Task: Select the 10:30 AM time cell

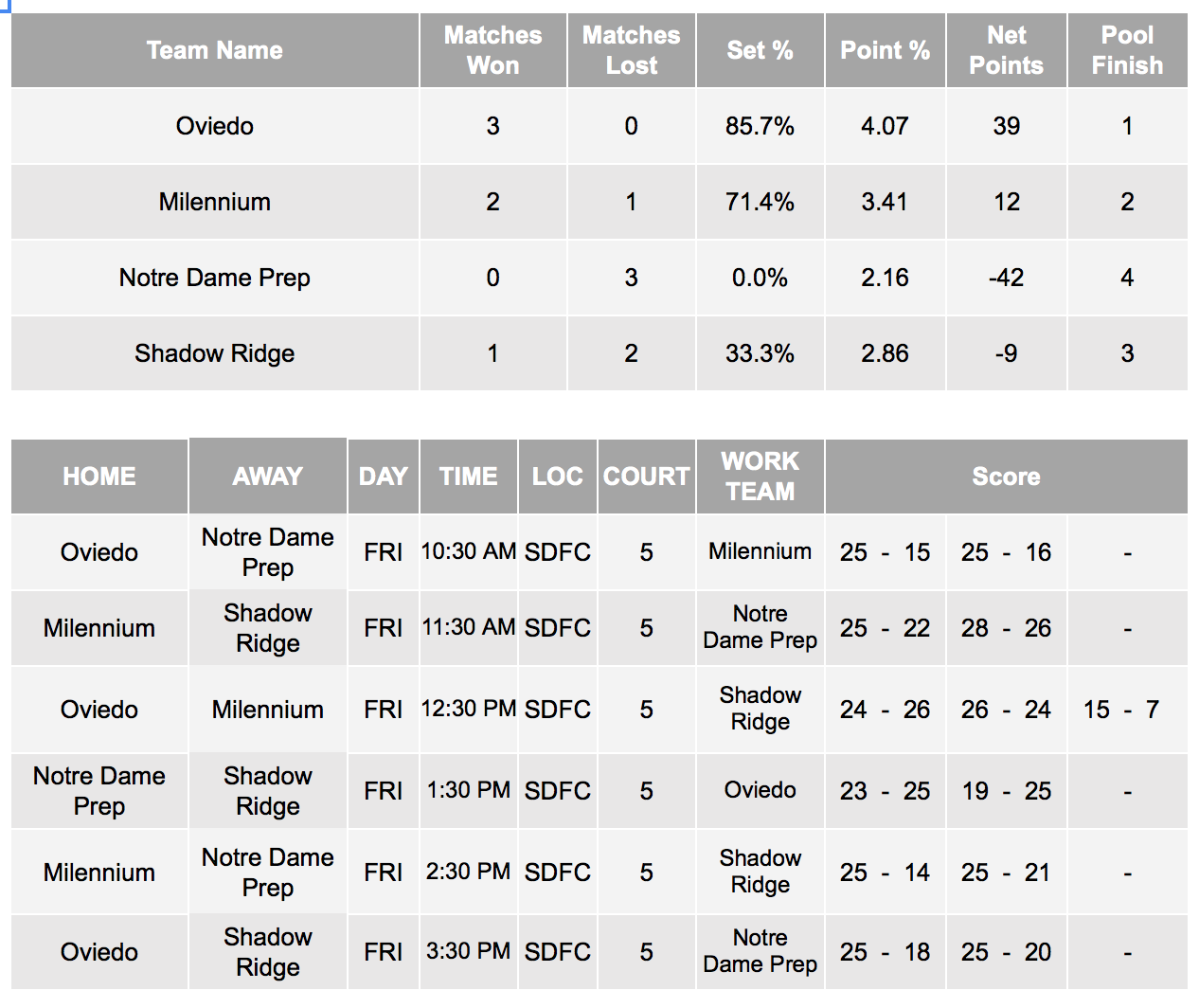Action: pyautogui.click(x=469, y=552)
